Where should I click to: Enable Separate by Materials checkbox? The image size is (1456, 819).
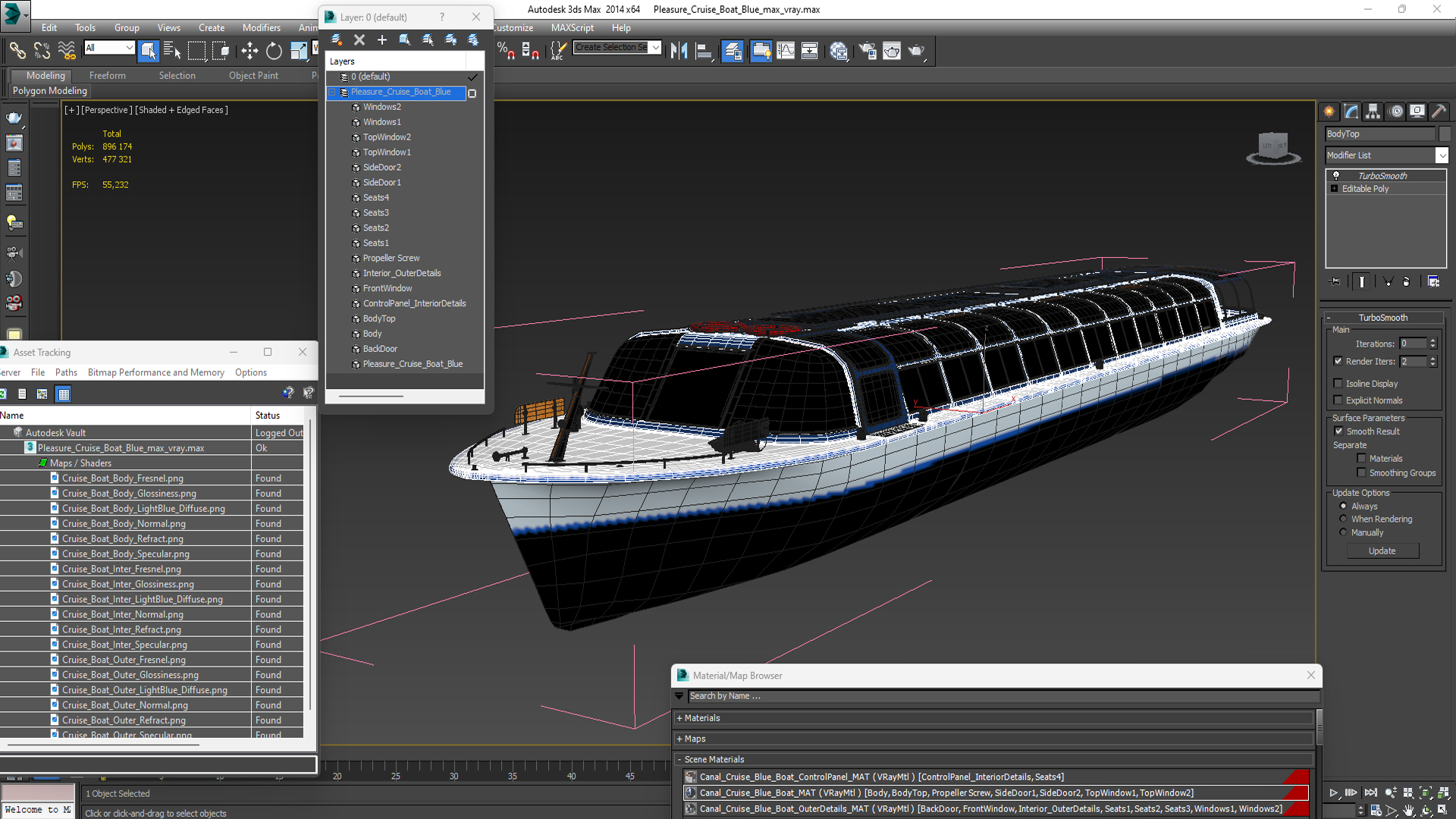[1361, 459]
